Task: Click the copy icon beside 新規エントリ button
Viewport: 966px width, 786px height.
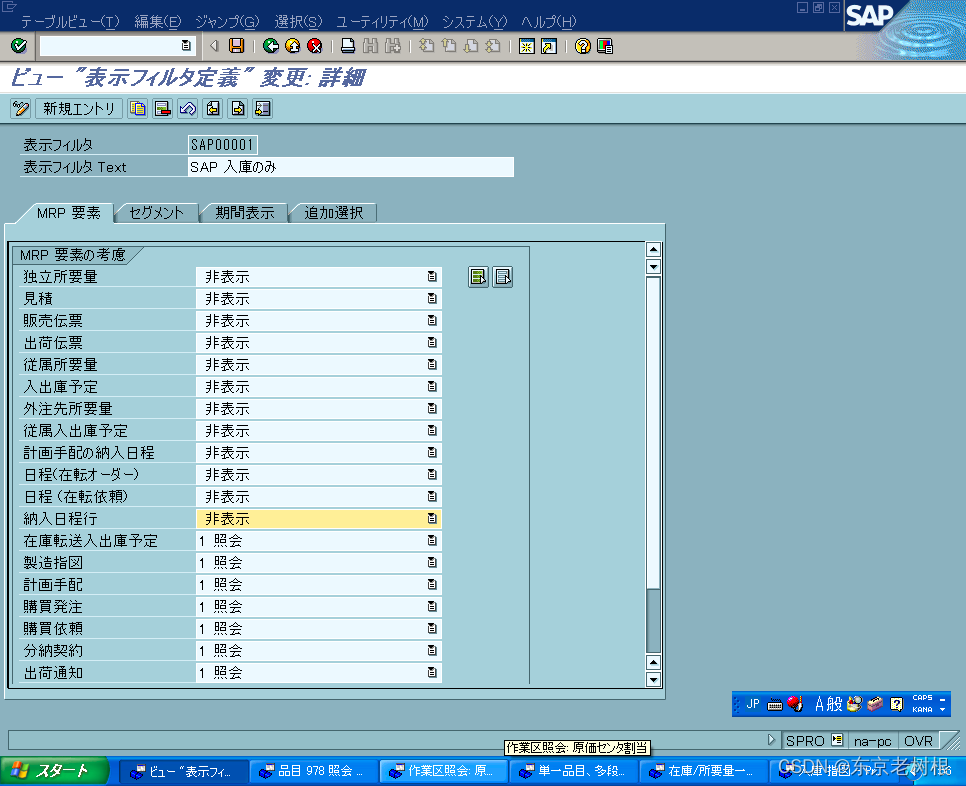Action: [x=137, y=108]
